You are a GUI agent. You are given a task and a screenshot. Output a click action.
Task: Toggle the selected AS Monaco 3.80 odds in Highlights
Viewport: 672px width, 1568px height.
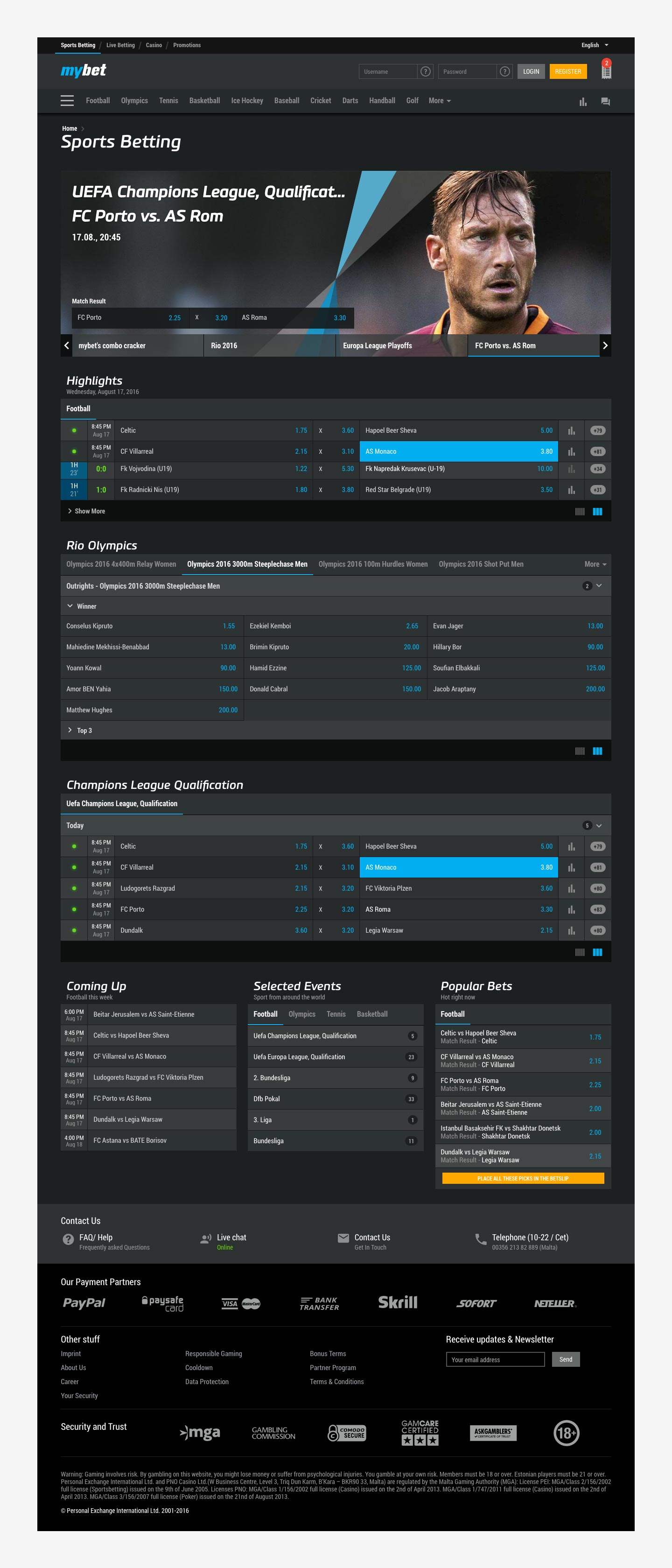click(x=459, y=451)
